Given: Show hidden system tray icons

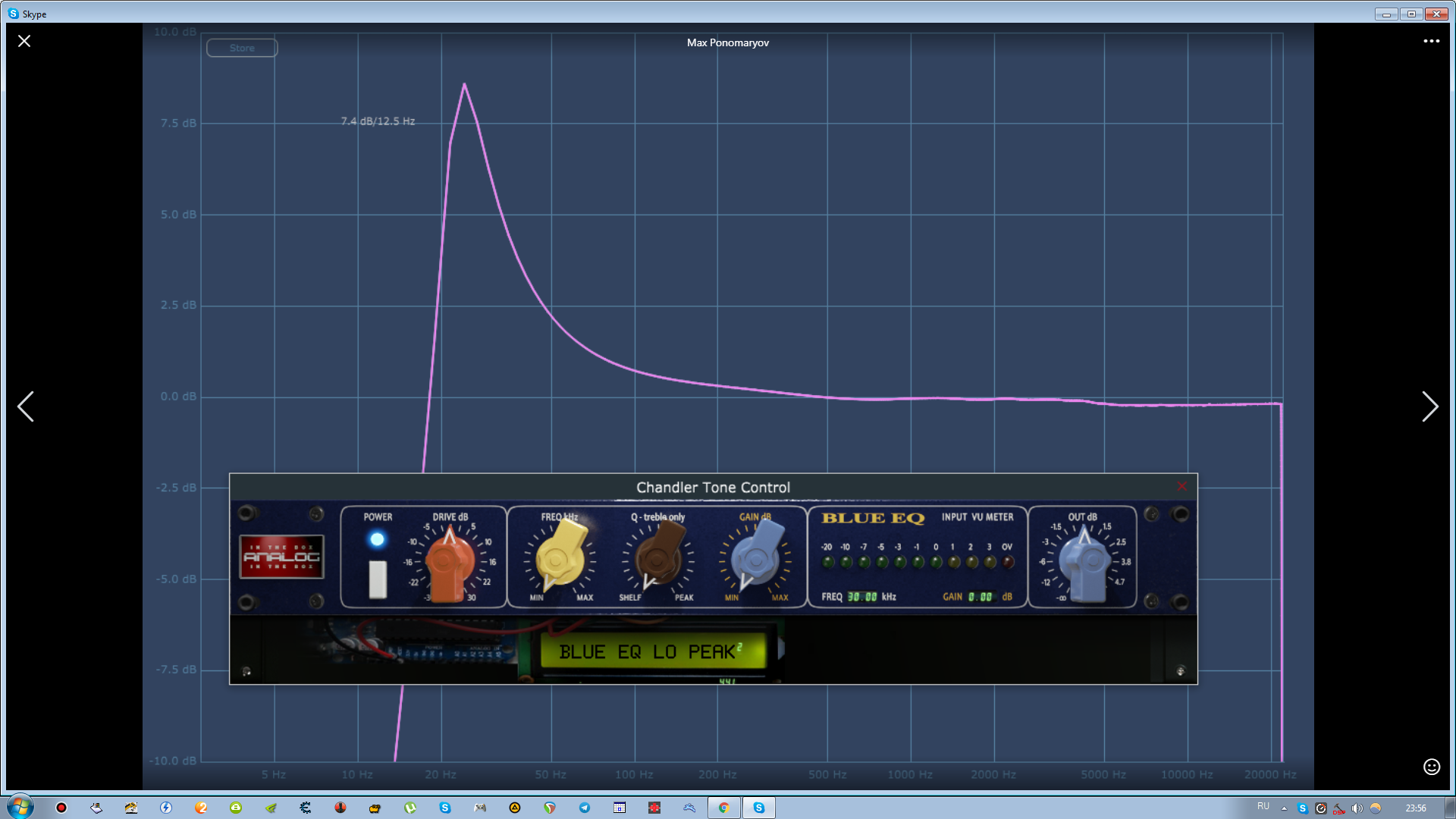Looking at the screenshot, I should 1284,808.
